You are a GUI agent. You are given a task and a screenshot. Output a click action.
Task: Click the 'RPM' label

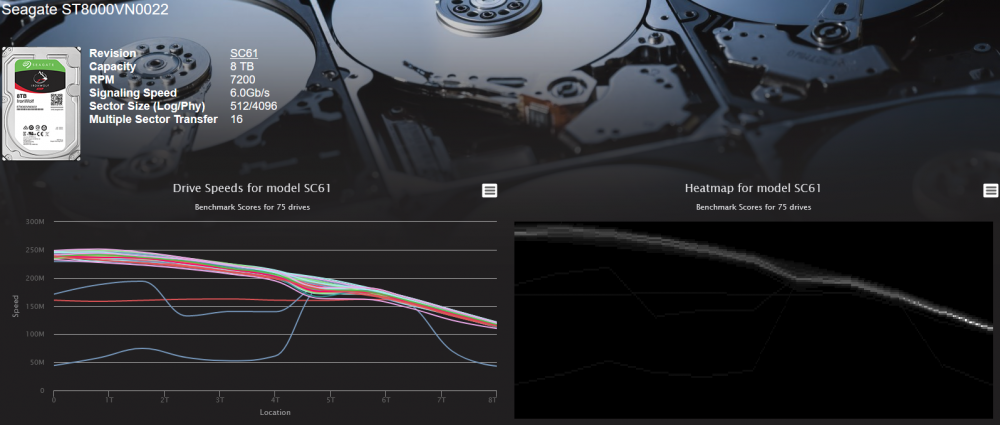pyautogui.click(x=102, y=80)
